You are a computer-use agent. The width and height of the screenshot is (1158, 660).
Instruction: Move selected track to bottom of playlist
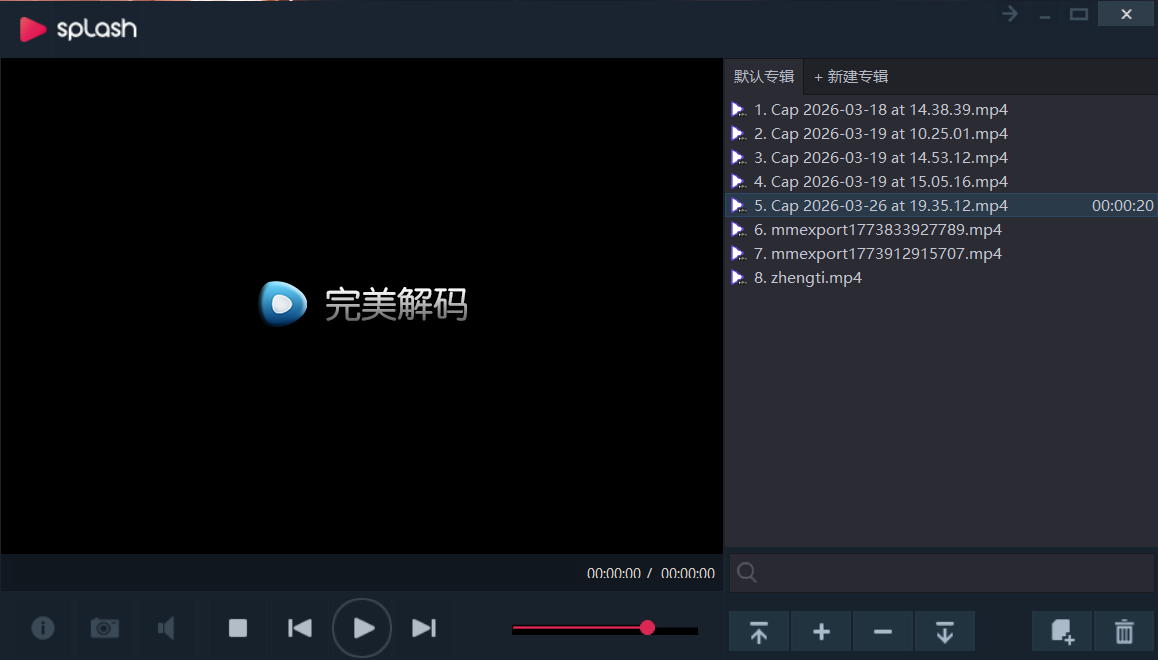944,631
